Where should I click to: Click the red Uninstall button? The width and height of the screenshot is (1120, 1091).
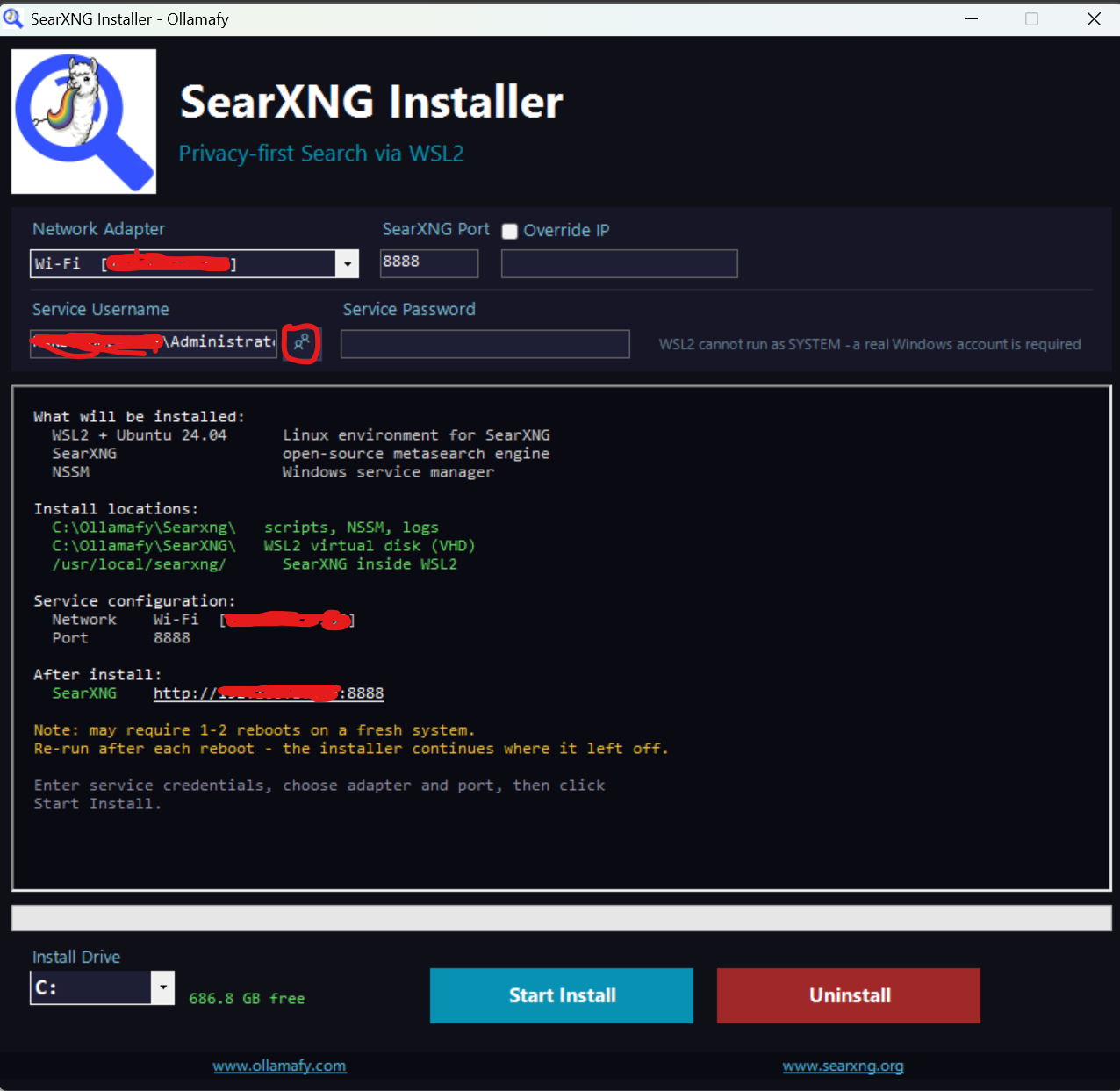click(849, 995)
